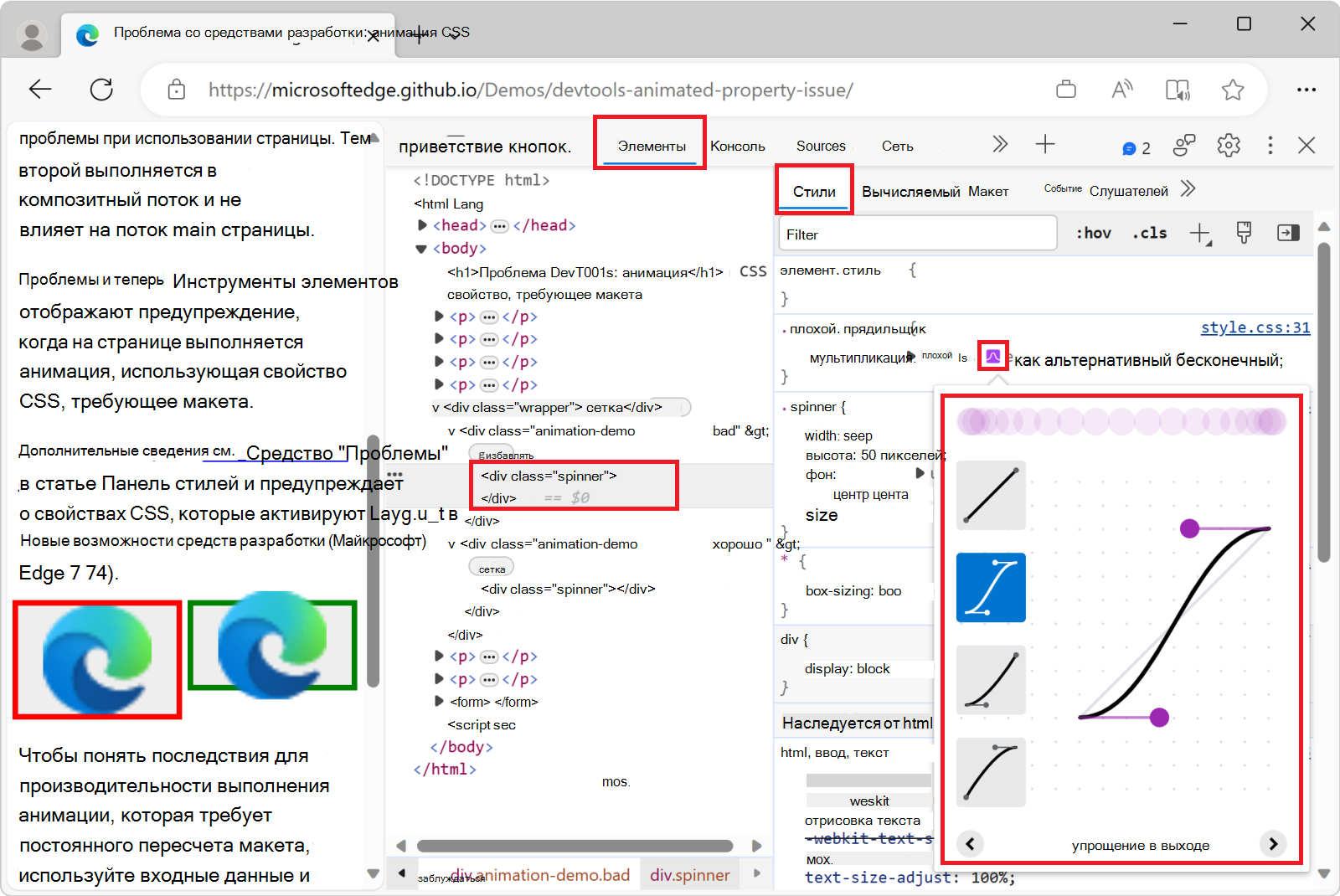Collapse the body element node
The image size is (1340, 896).
(x=421, y=249)
